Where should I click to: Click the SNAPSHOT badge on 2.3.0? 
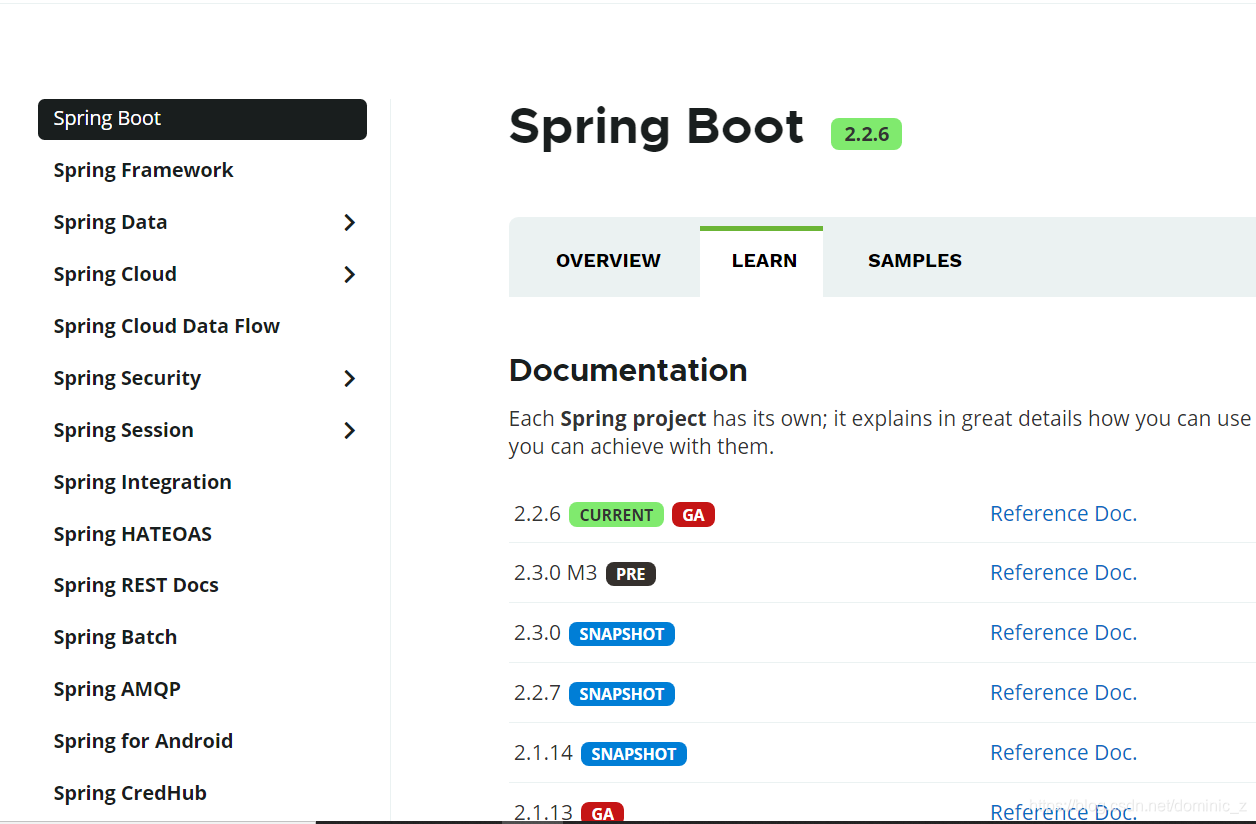[622, 634]
